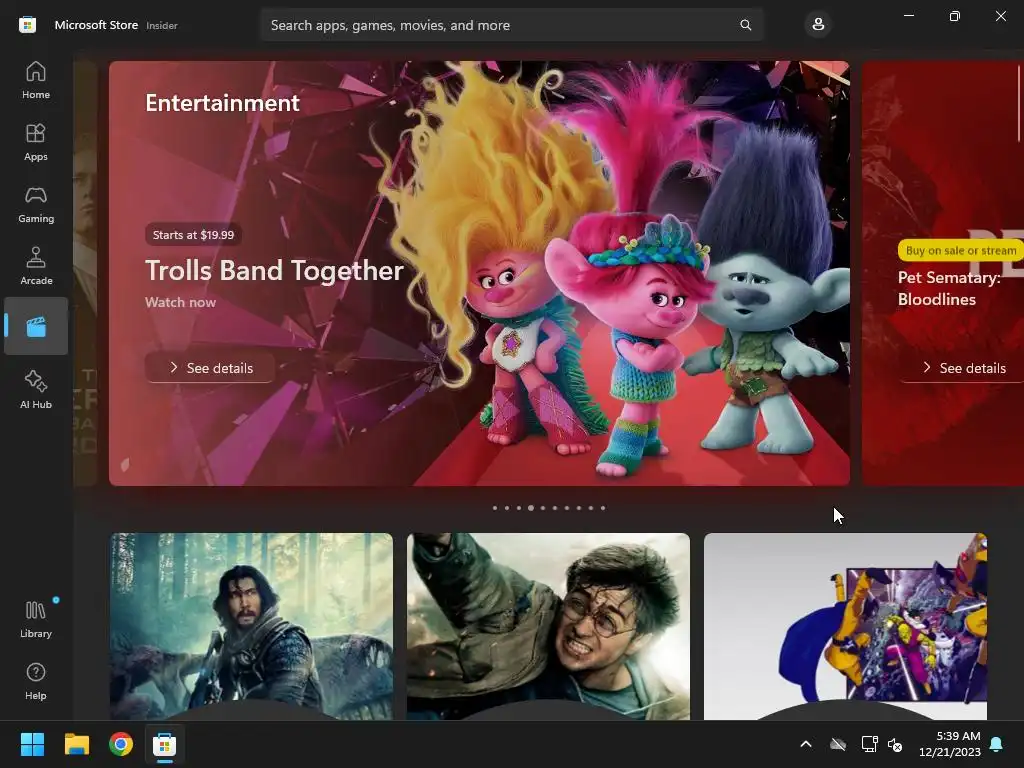The image size is (1024, 768).
Task: Open the animated superheroes movie thumbnail
Action: (x=845, y=626)
